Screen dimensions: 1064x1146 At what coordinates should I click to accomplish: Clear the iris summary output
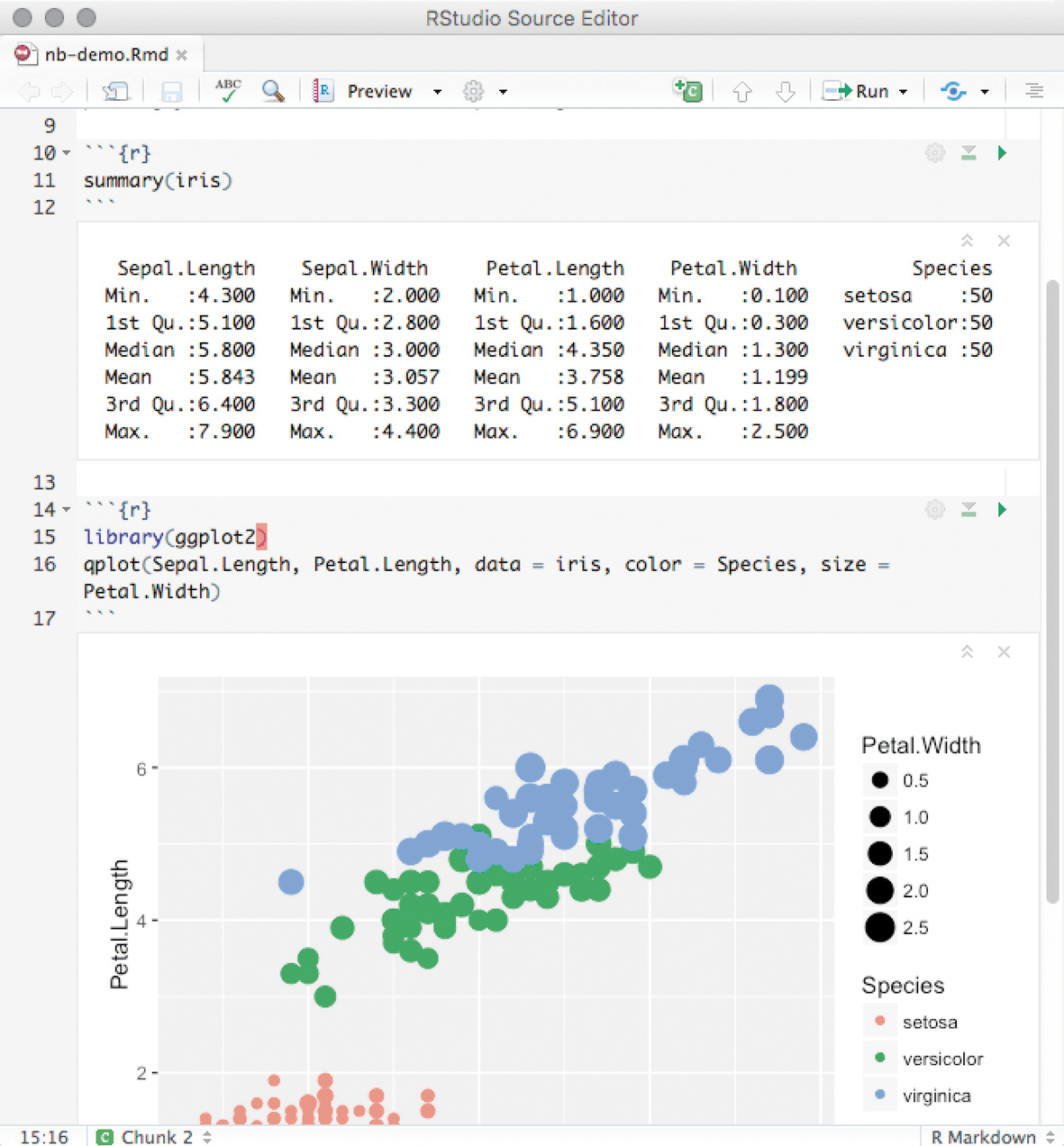click(1004, 241)
